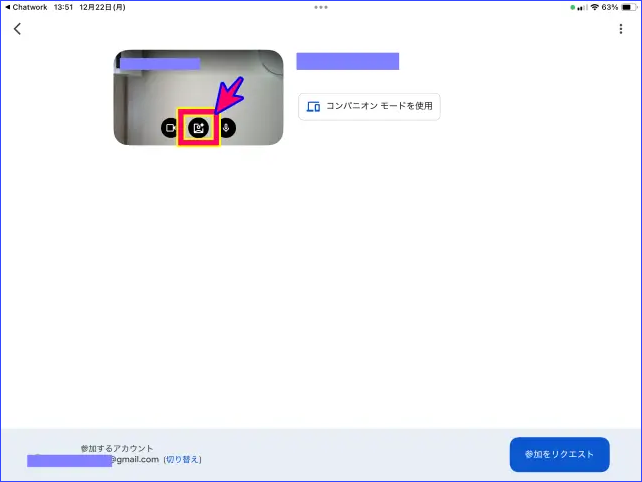This screenshot has width=642, height=482.
Task: Go back with the left chevron arrow
Action: [x=17, y=29]
